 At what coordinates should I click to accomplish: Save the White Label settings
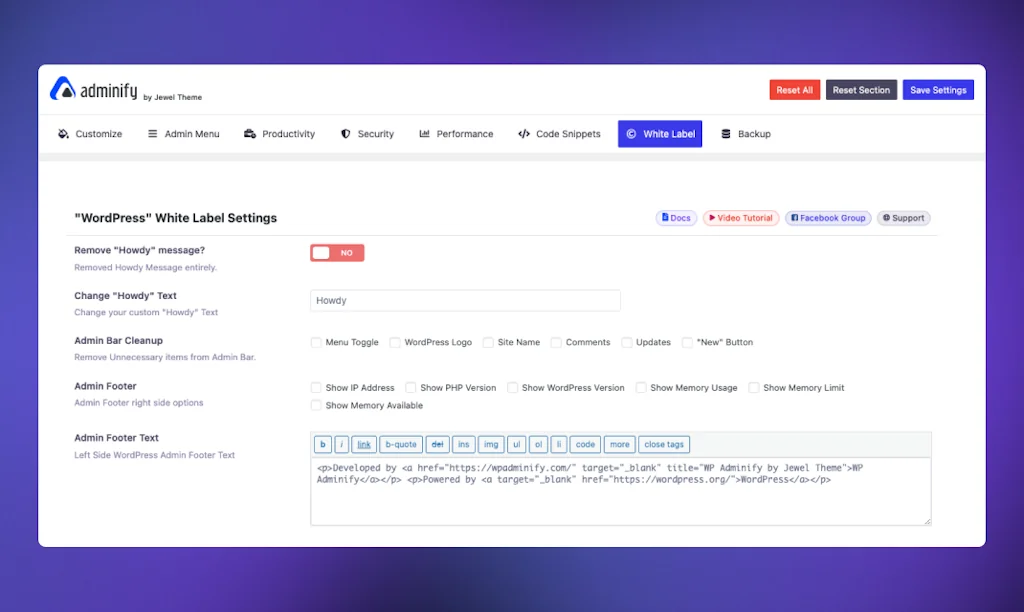(938, 89)
